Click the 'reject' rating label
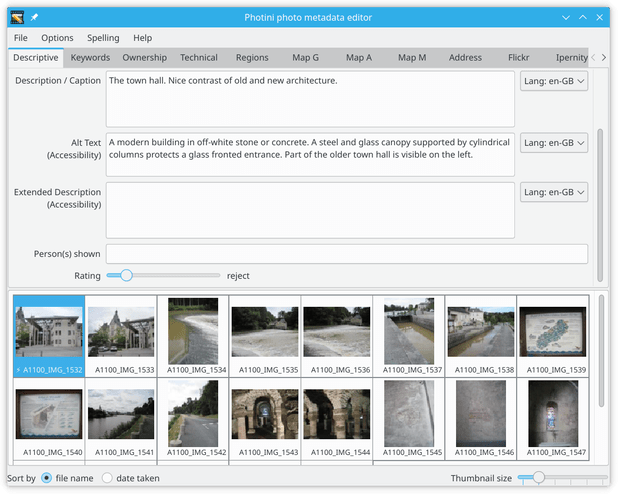Viewport: 618px width, 494px height. (x=238, y=276)
